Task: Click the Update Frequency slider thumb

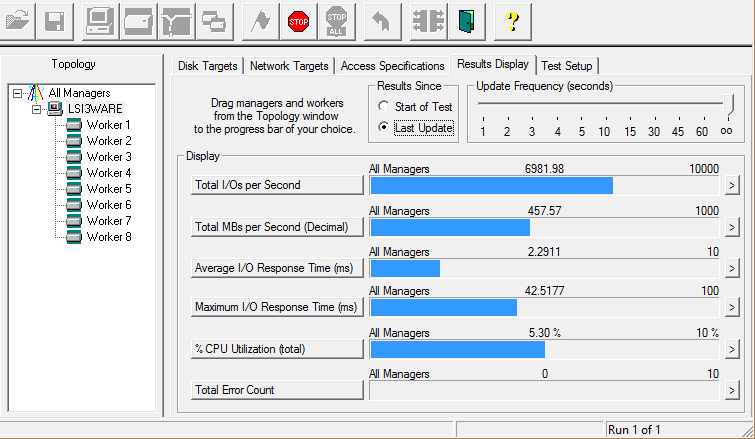Action: (x=729, y=103)
